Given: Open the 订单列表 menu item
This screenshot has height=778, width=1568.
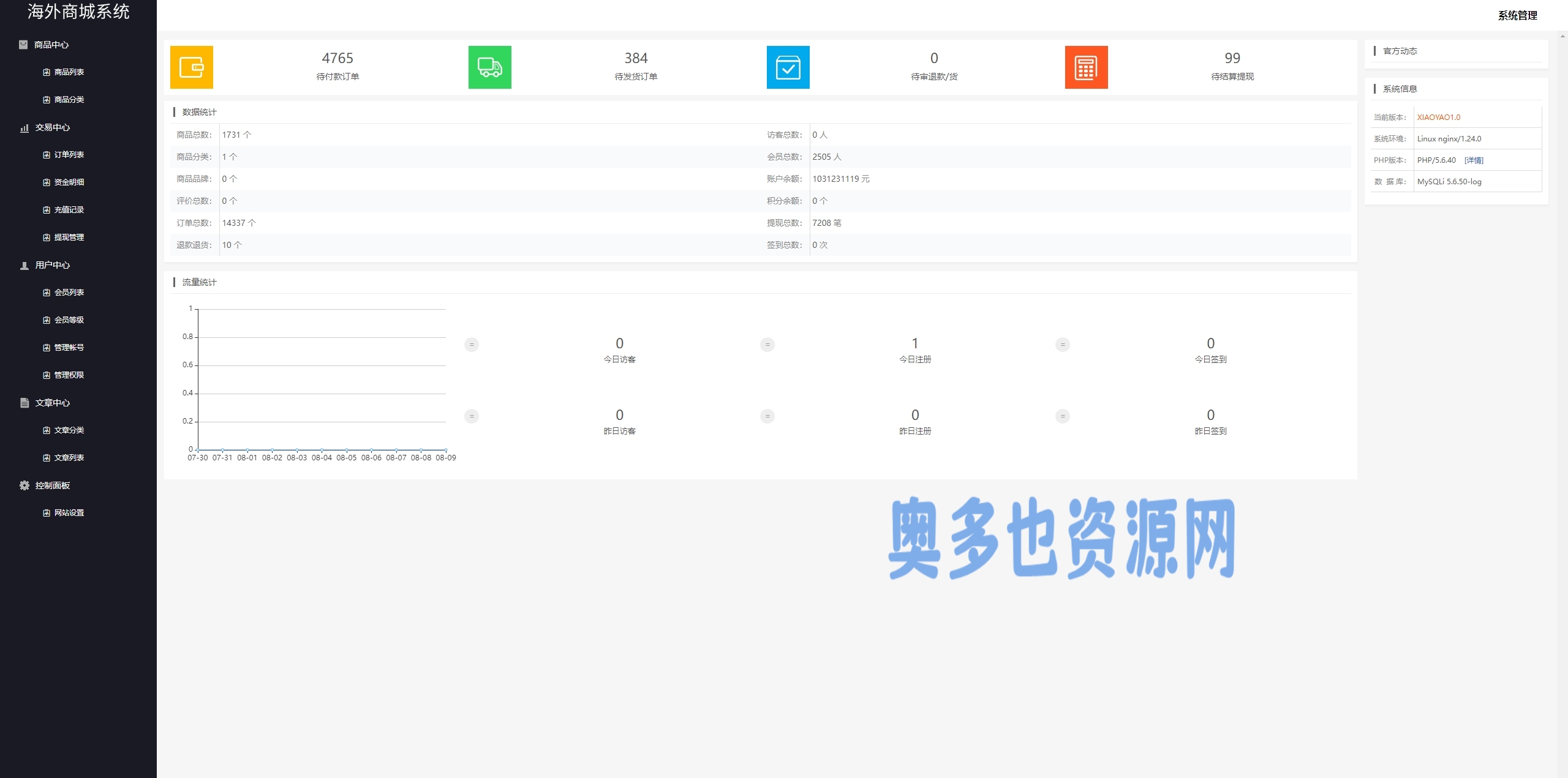Looking at the screenshot, I should coord(69,155).
